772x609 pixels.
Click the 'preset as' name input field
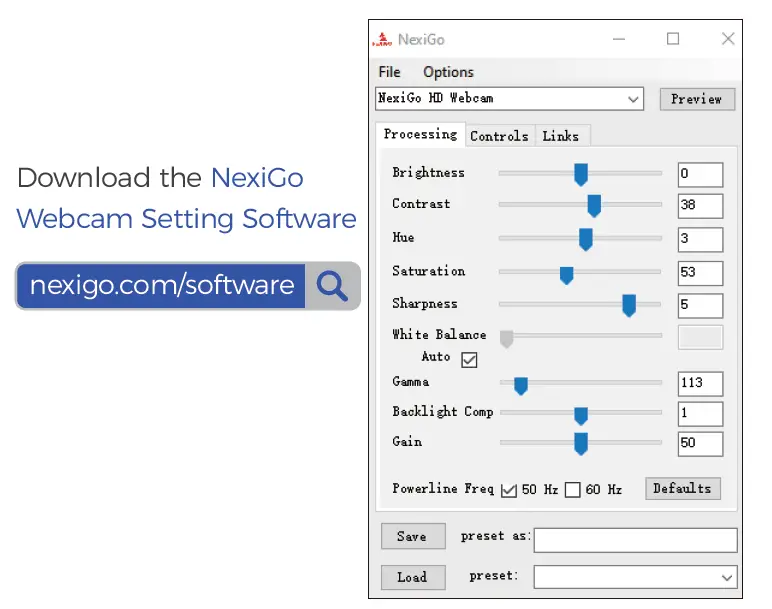(635, 541)
